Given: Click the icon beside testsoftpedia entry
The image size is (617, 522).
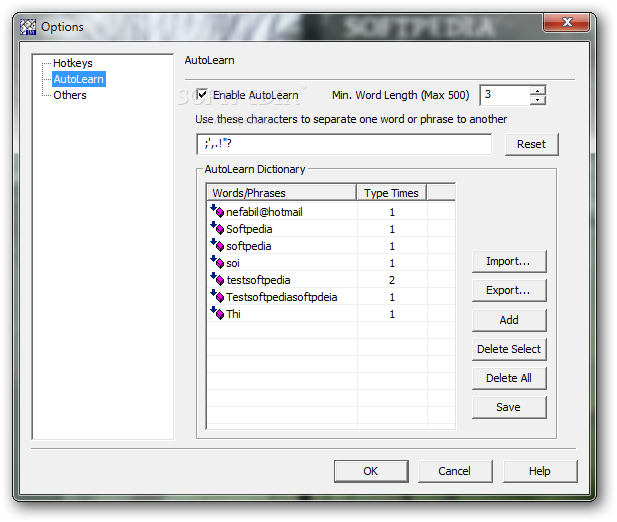Looking at the screenshot, I should pyautogui.click(x=217, y=279).
